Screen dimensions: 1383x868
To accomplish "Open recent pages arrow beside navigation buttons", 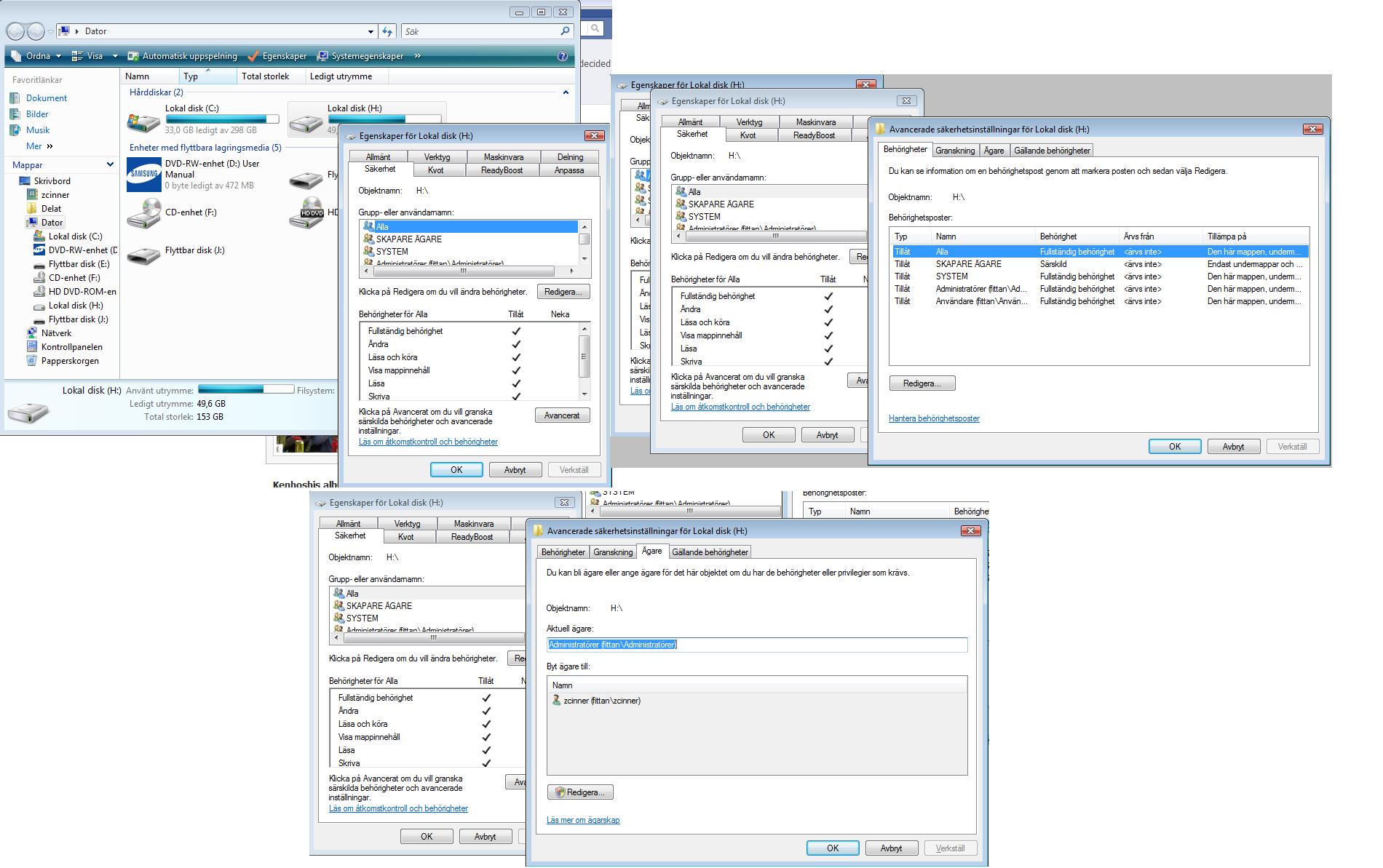I will click(50, 32).
